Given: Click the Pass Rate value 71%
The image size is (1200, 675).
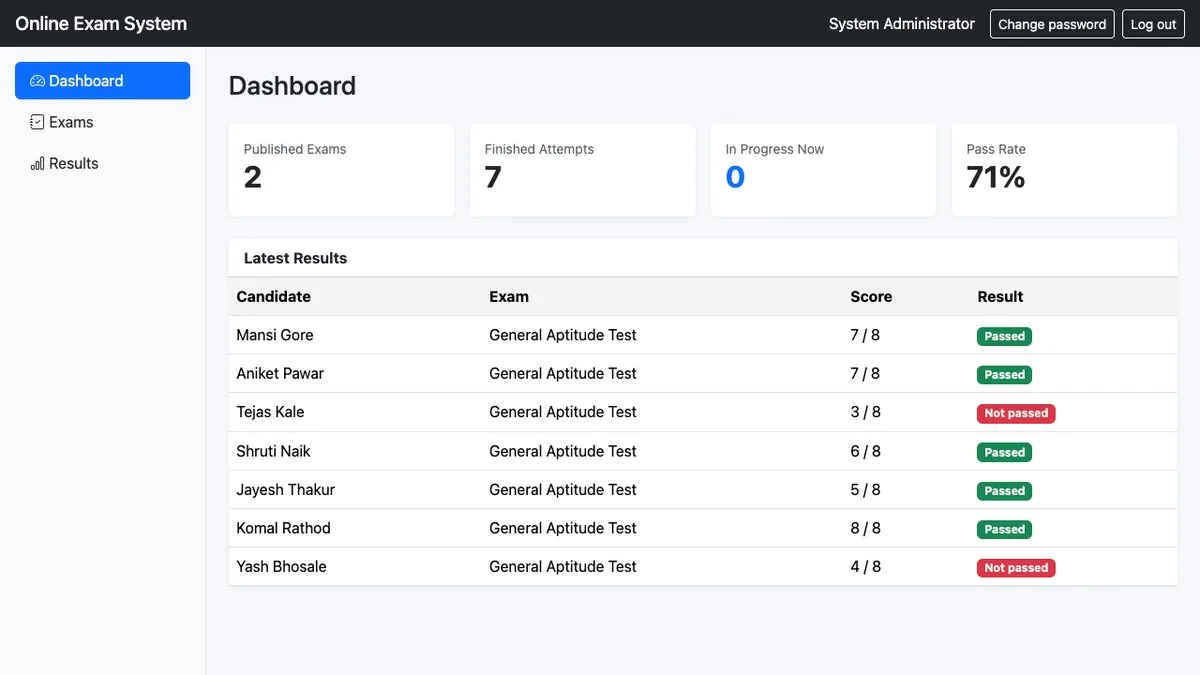Looking at the screenshot, I should pos(996,177).
